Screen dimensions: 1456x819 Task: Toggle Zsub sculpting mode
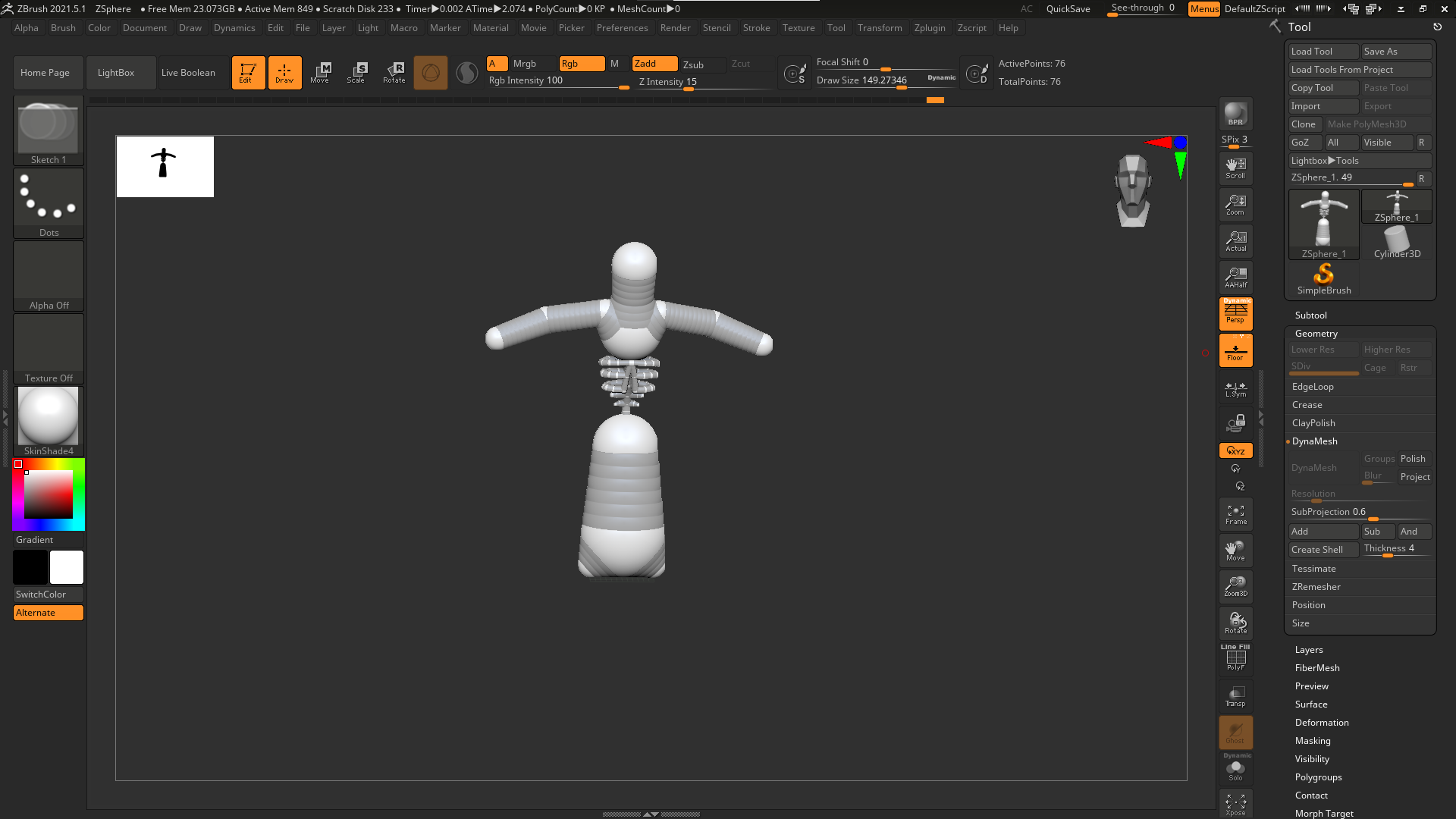693,64
